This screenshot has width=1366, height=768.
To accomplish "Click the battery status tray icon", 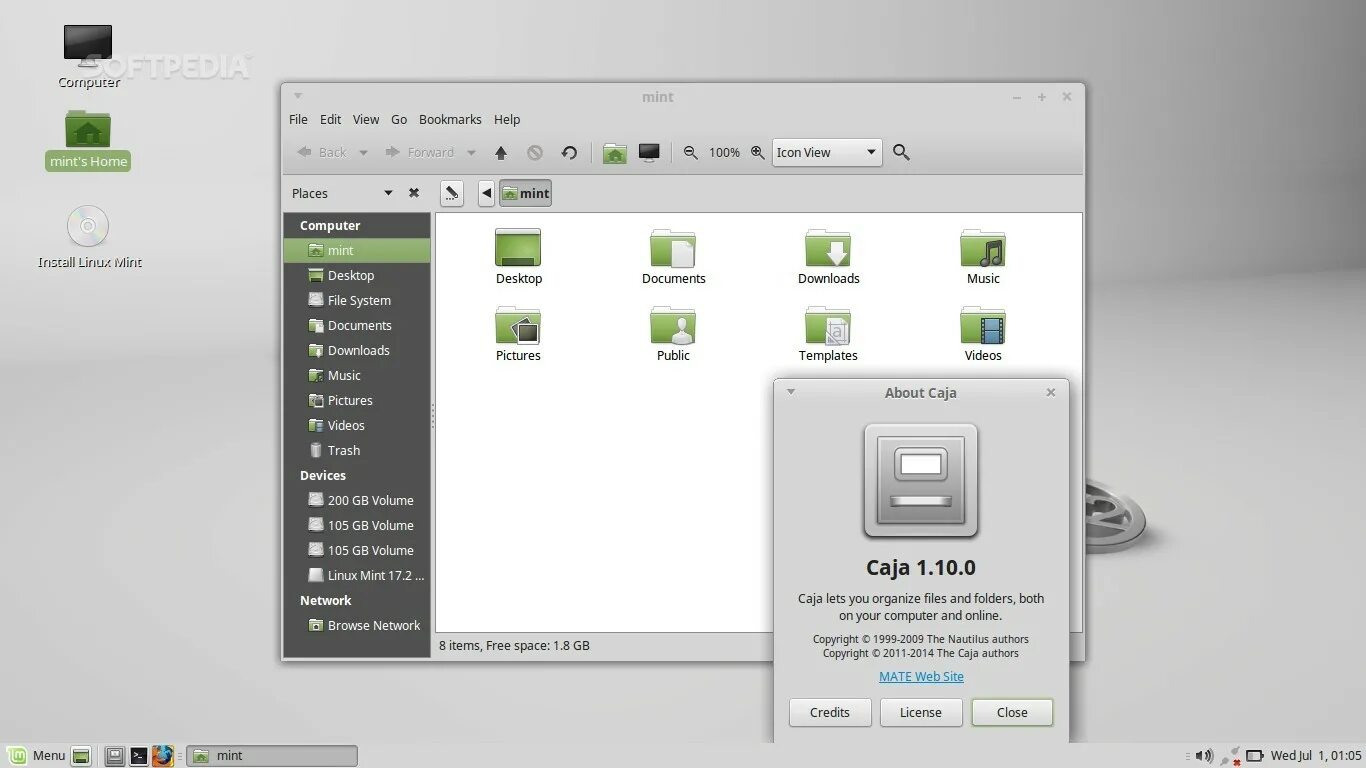I will click(x=1256, y=756).
